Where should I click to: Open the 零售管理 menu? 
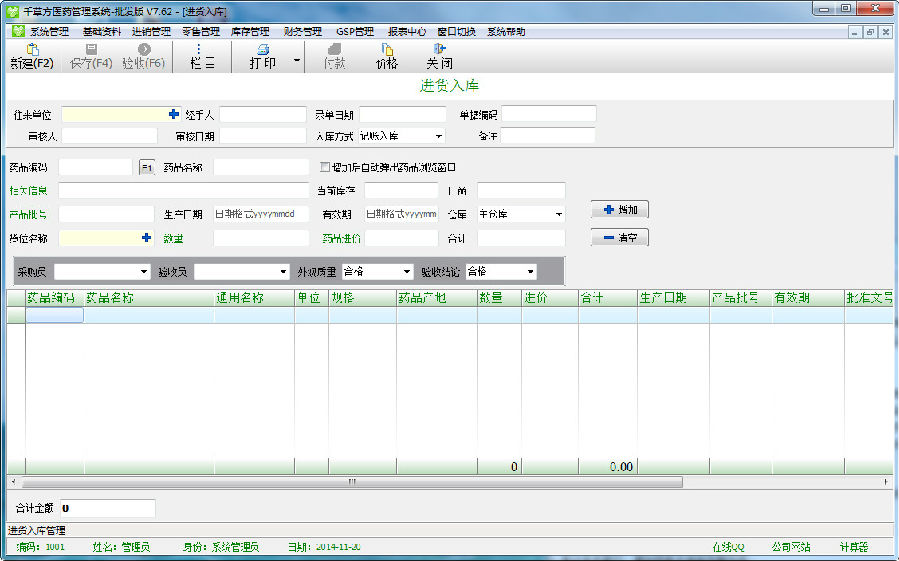(201, 32)
